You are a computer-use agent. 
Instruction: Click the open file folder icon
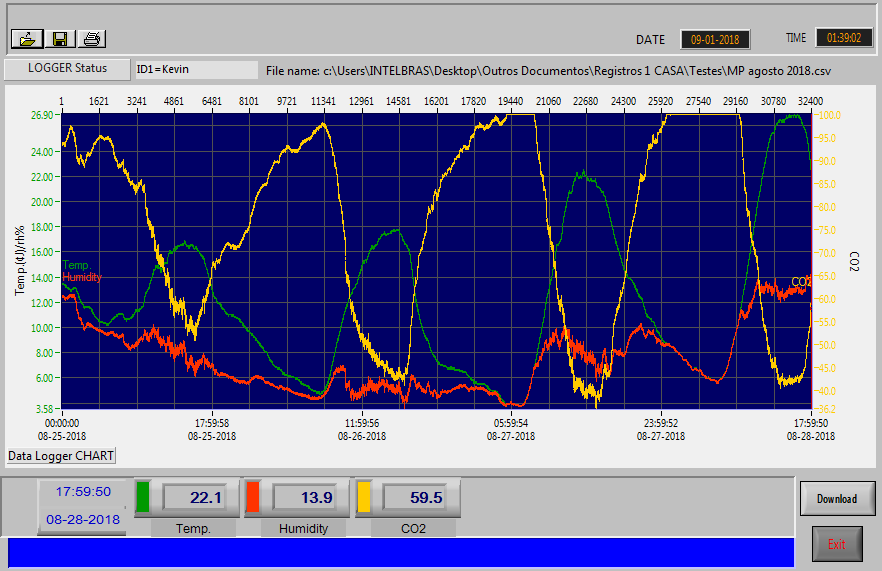[x=27, y=39]
